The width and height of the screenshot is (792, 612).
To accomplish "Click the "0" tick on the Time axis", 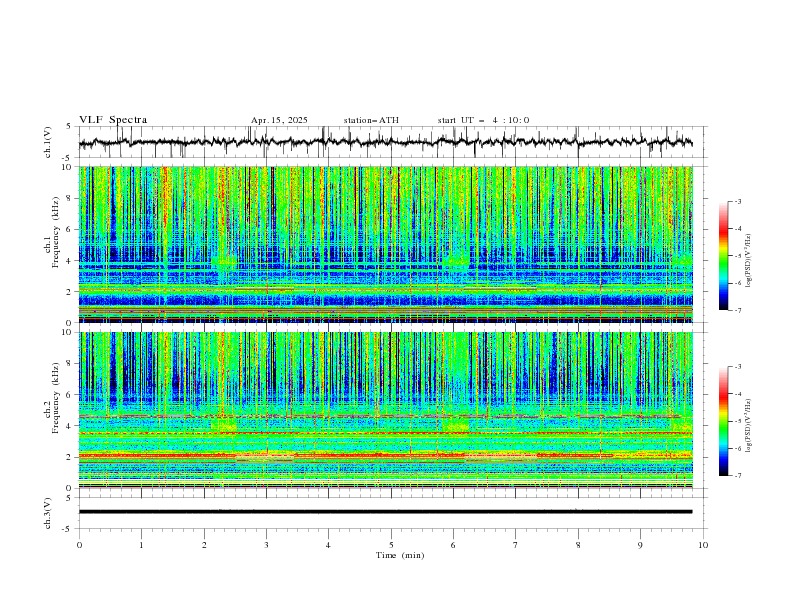I will pyautogui.click(x=79, y=545).
